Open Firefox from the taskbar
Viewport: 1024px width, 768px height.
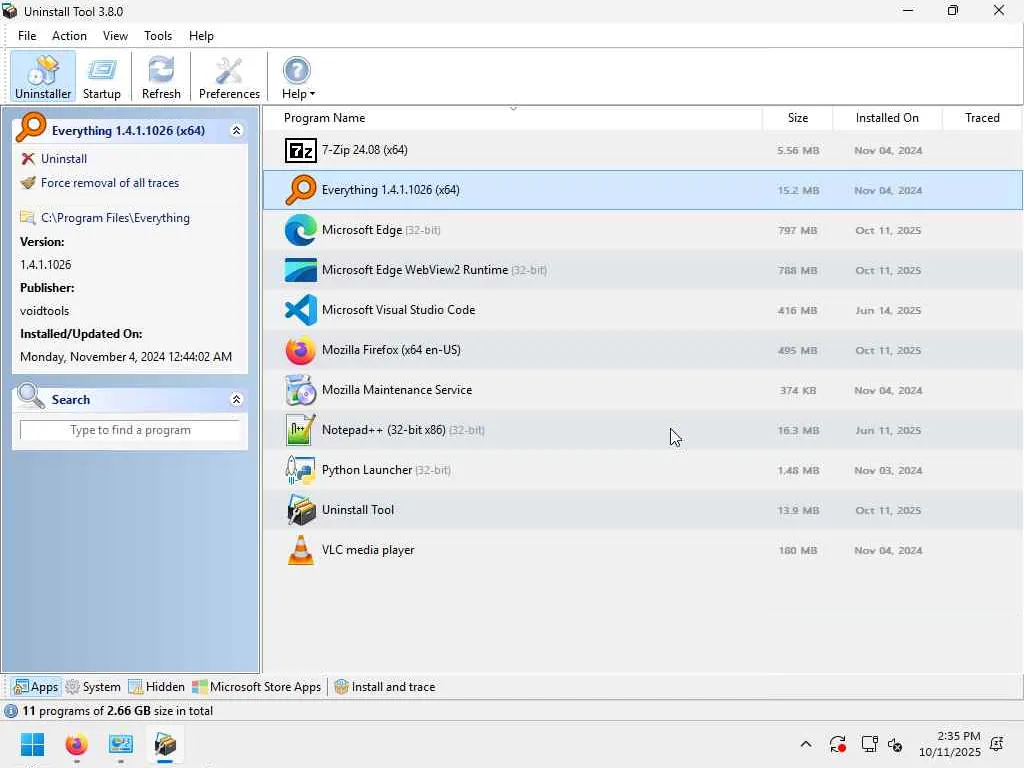(x=76, y=744)
